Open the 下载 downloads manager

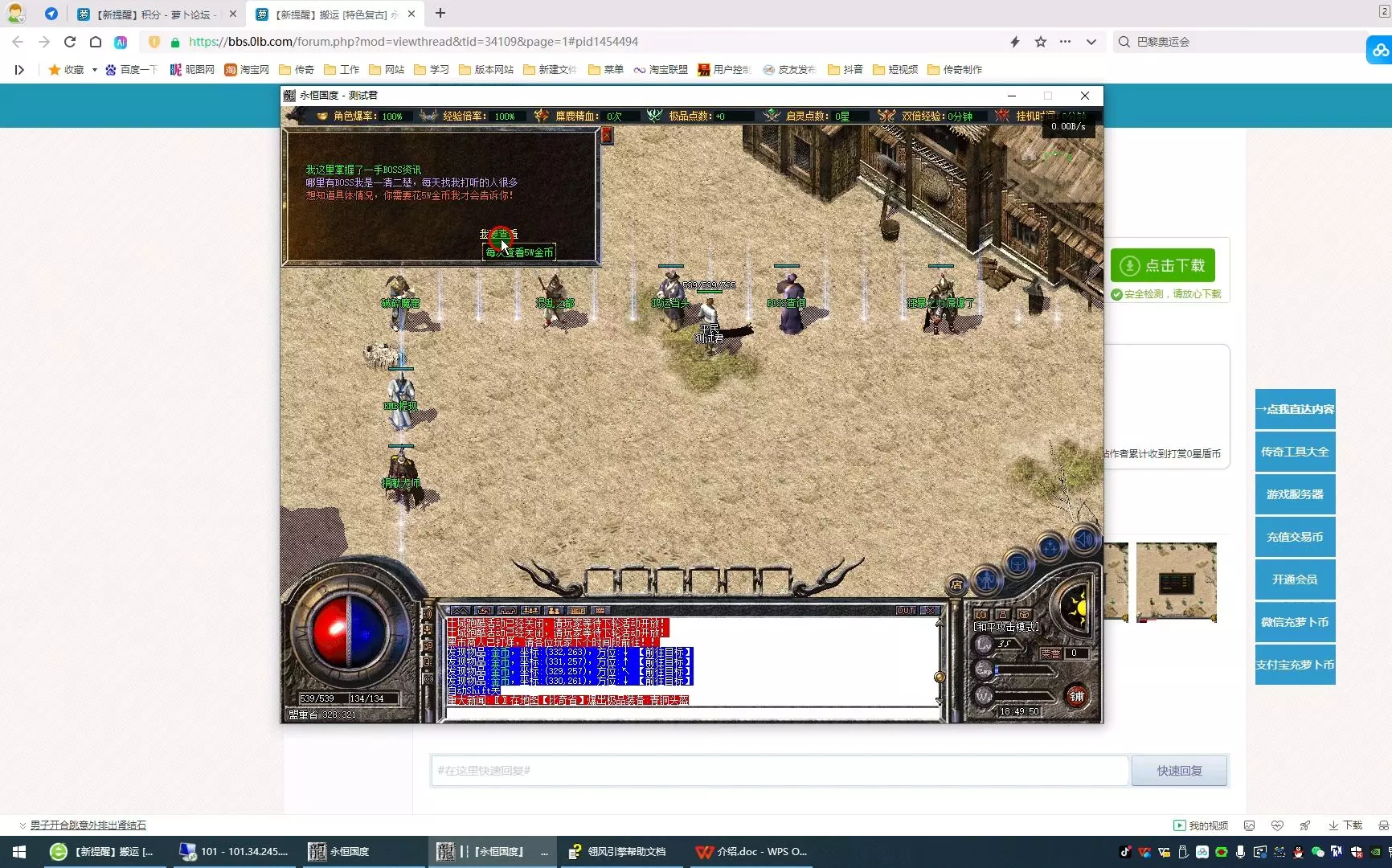click(1345, 825)
